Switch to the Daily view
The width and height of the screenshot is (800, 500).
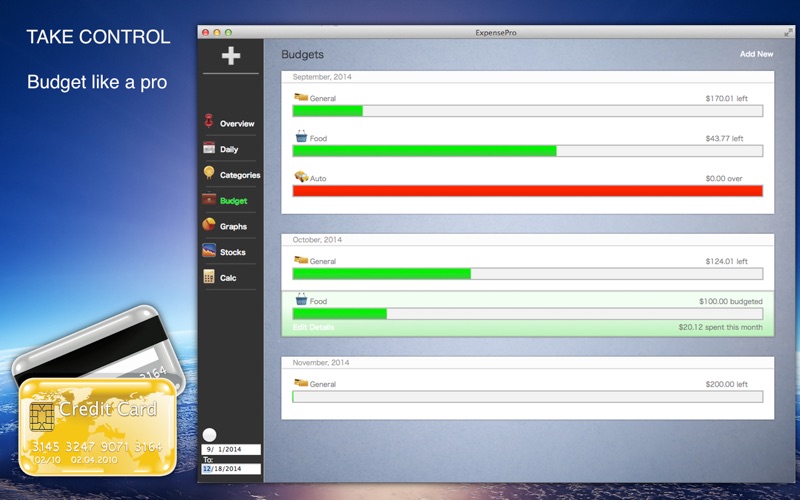coord(229,149)
